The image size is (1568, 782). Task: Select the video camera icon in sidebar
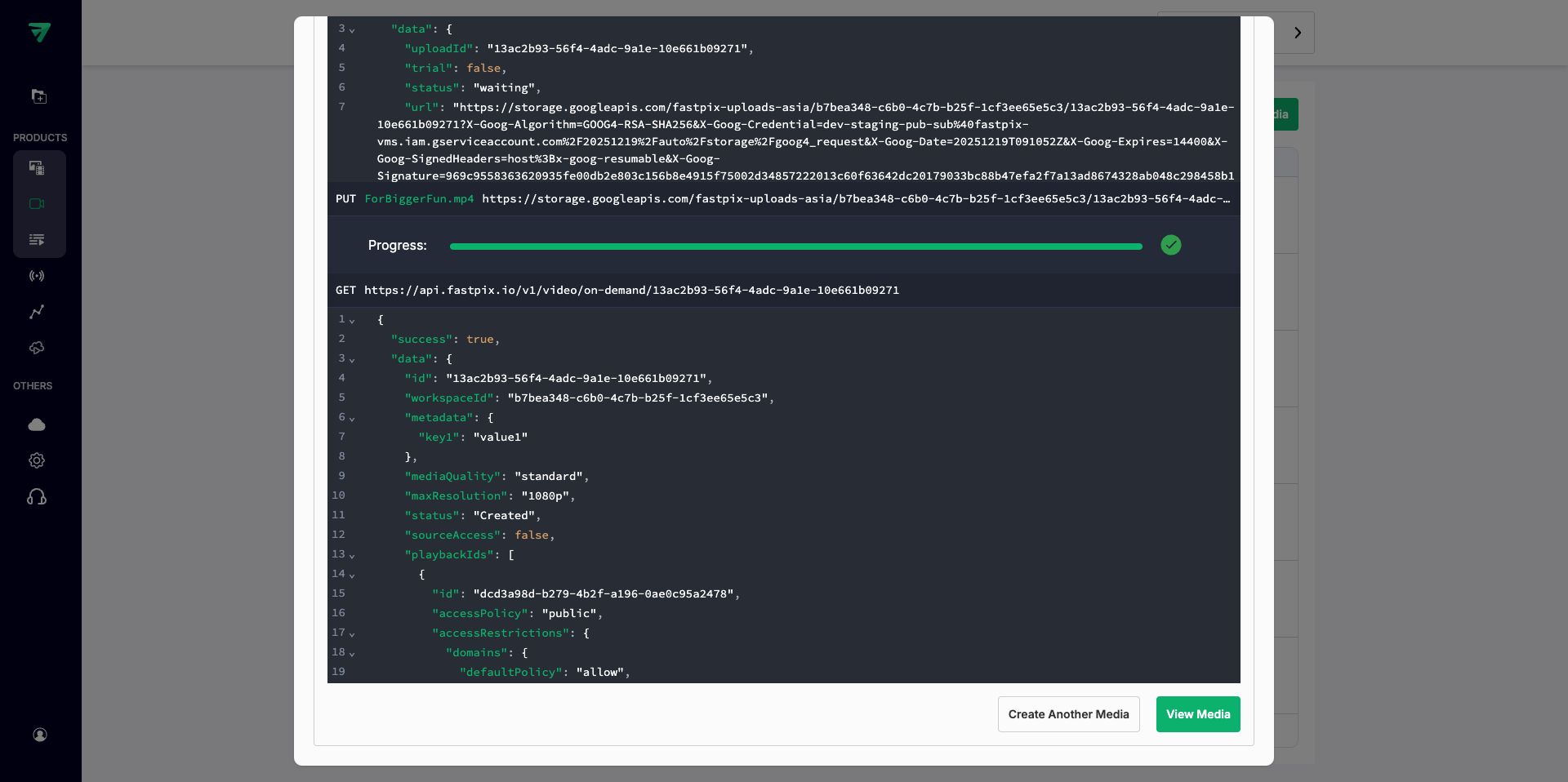click(x=37, y=204)
